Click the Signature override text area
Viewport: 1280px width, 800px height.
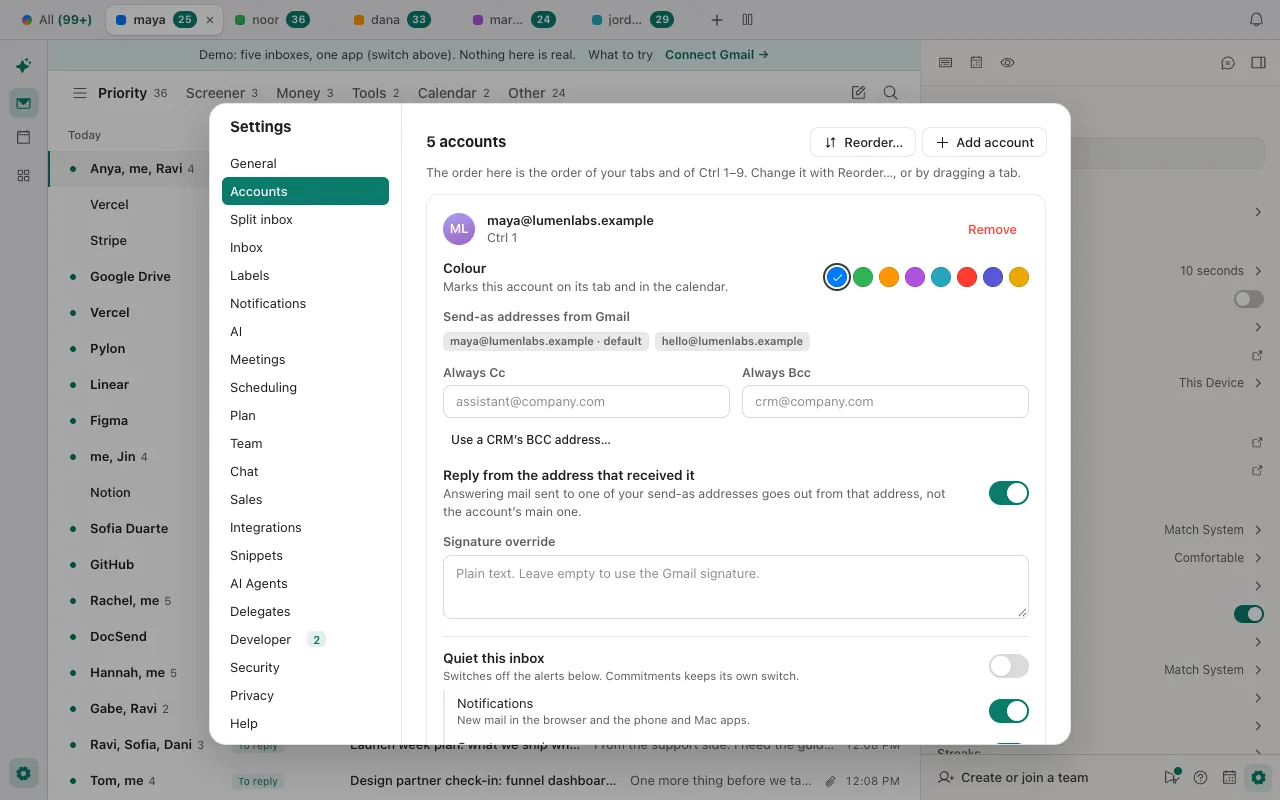pos(736,587)
